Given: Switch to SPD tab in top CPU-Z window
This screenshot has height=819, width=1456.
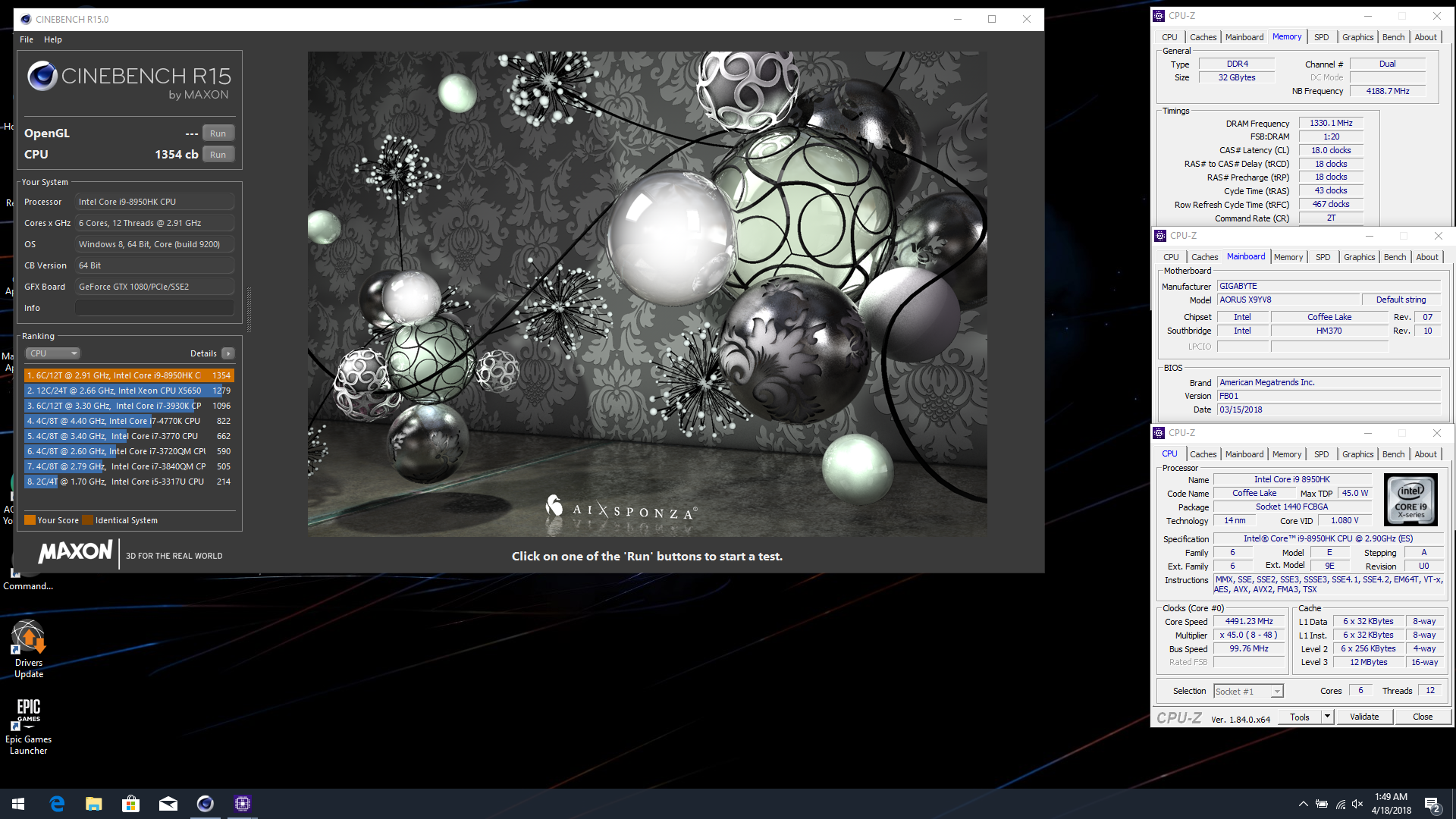Looking at the screenshot, I should 1321,37.
